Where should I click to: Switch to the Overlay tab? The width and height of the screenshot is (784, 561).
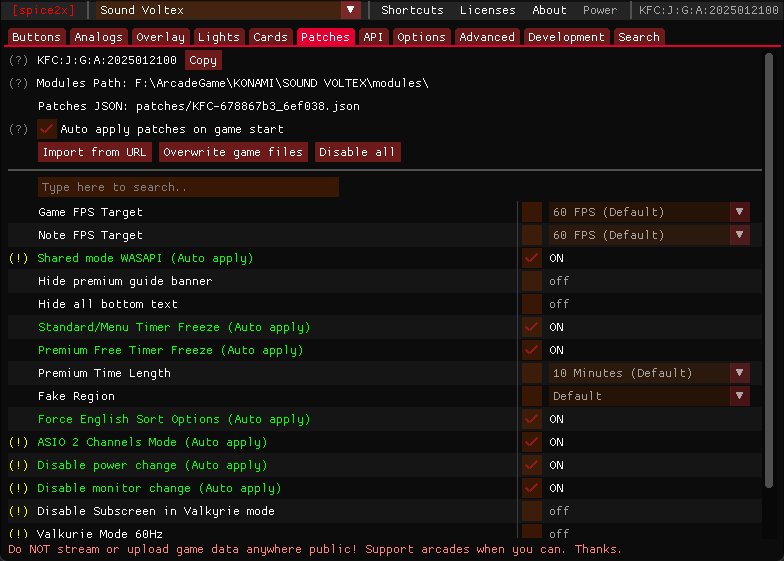point(160,37)
